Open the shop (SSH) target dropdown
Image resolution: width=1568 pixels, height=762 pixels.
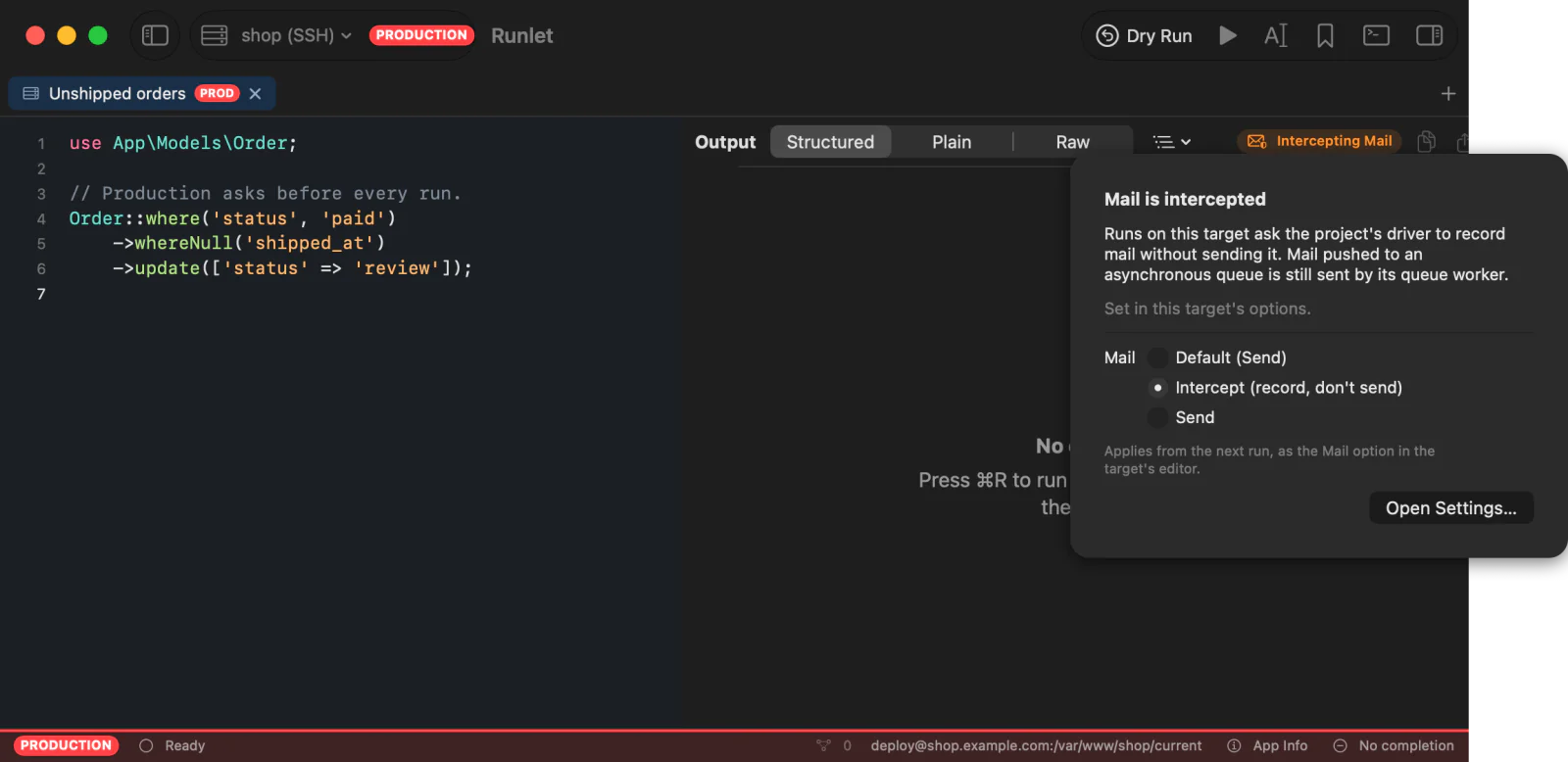pos(275,35)
